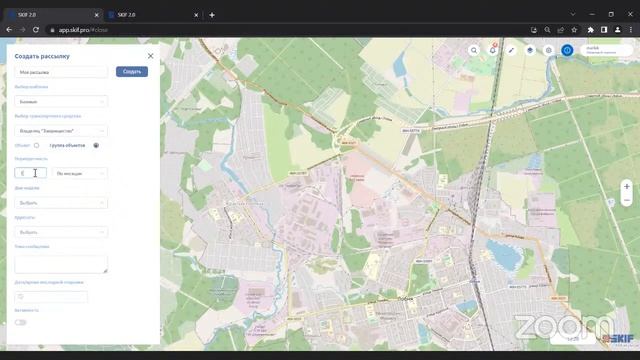Click the install app icon in address bar
The image size is (640, 360).
[x=534, y=30]
